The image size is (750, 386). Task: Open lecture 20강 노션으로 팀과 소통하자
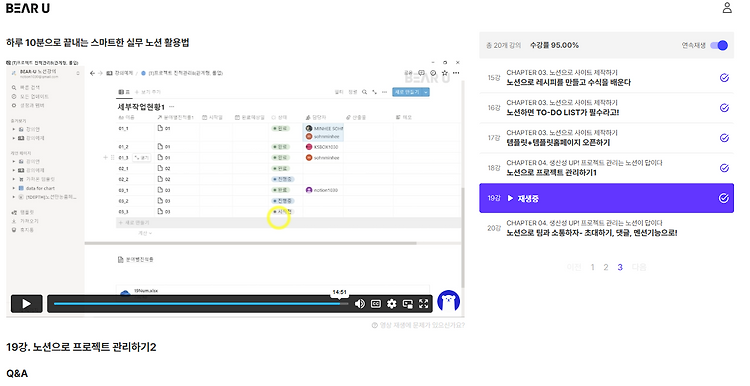[x=606, y=228]
